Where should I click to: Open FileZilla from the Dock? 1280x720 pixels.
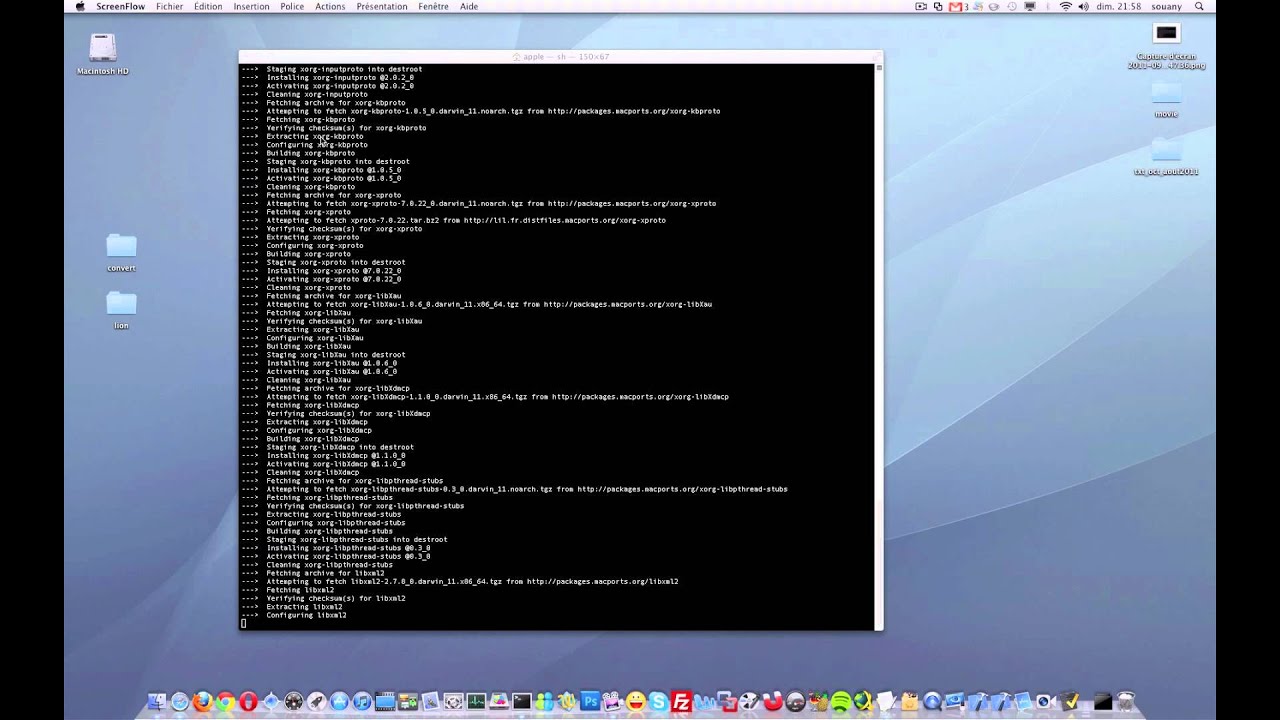(x=681, y=702)
